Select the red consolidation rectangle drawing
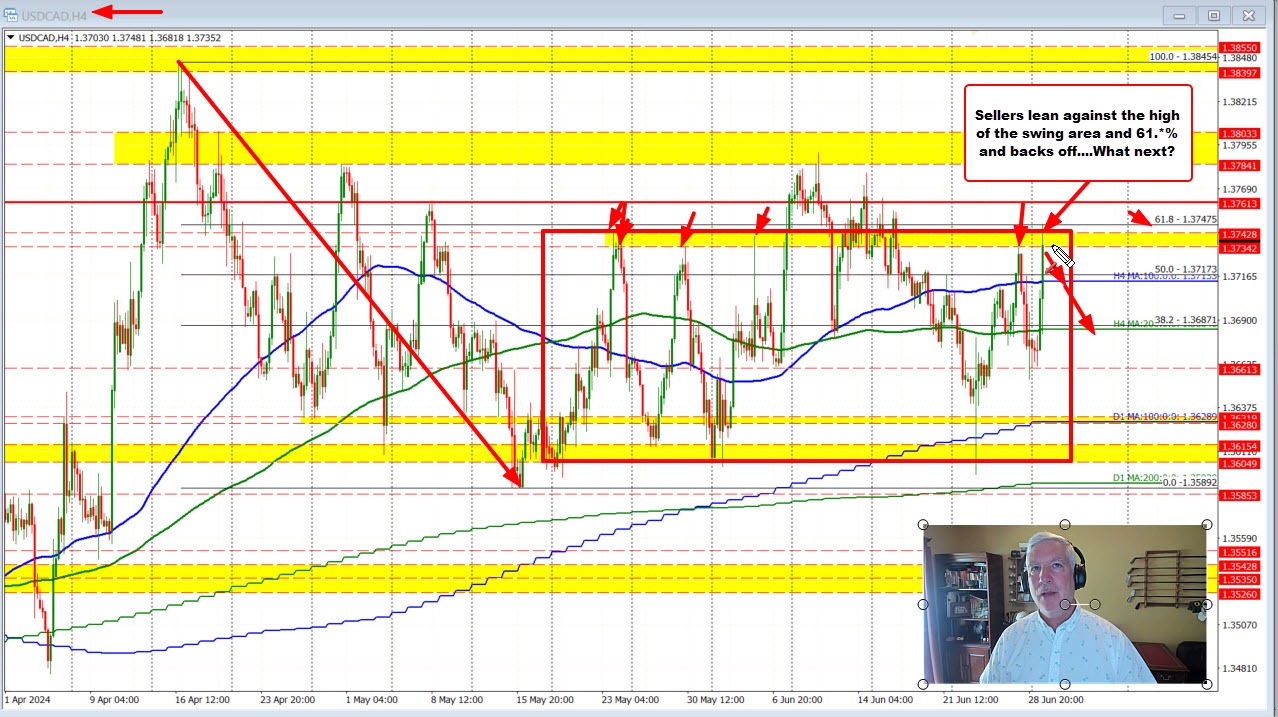The height and width of the screenshot is (717, 1278). (x=805, y=232)
